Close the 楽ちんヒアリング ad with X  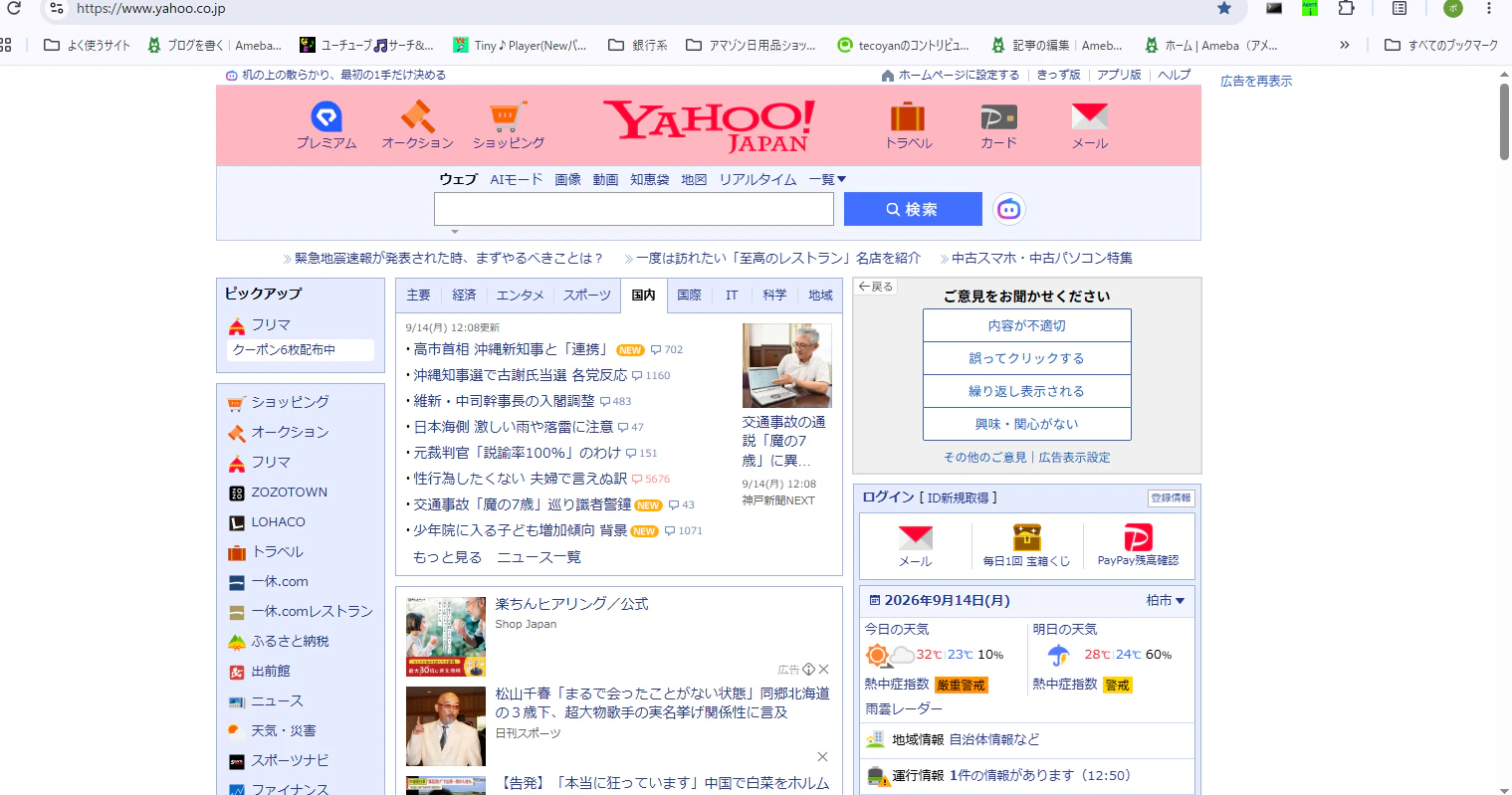(823, 670)
